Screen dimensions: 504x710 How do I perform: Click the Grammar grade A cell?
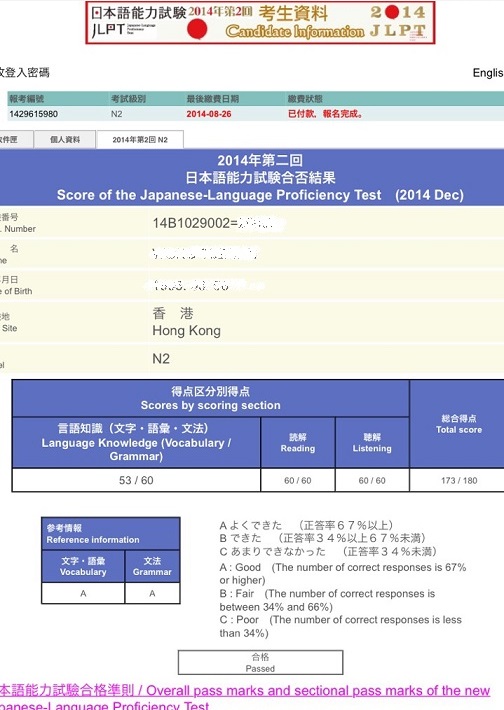(152, 593)
